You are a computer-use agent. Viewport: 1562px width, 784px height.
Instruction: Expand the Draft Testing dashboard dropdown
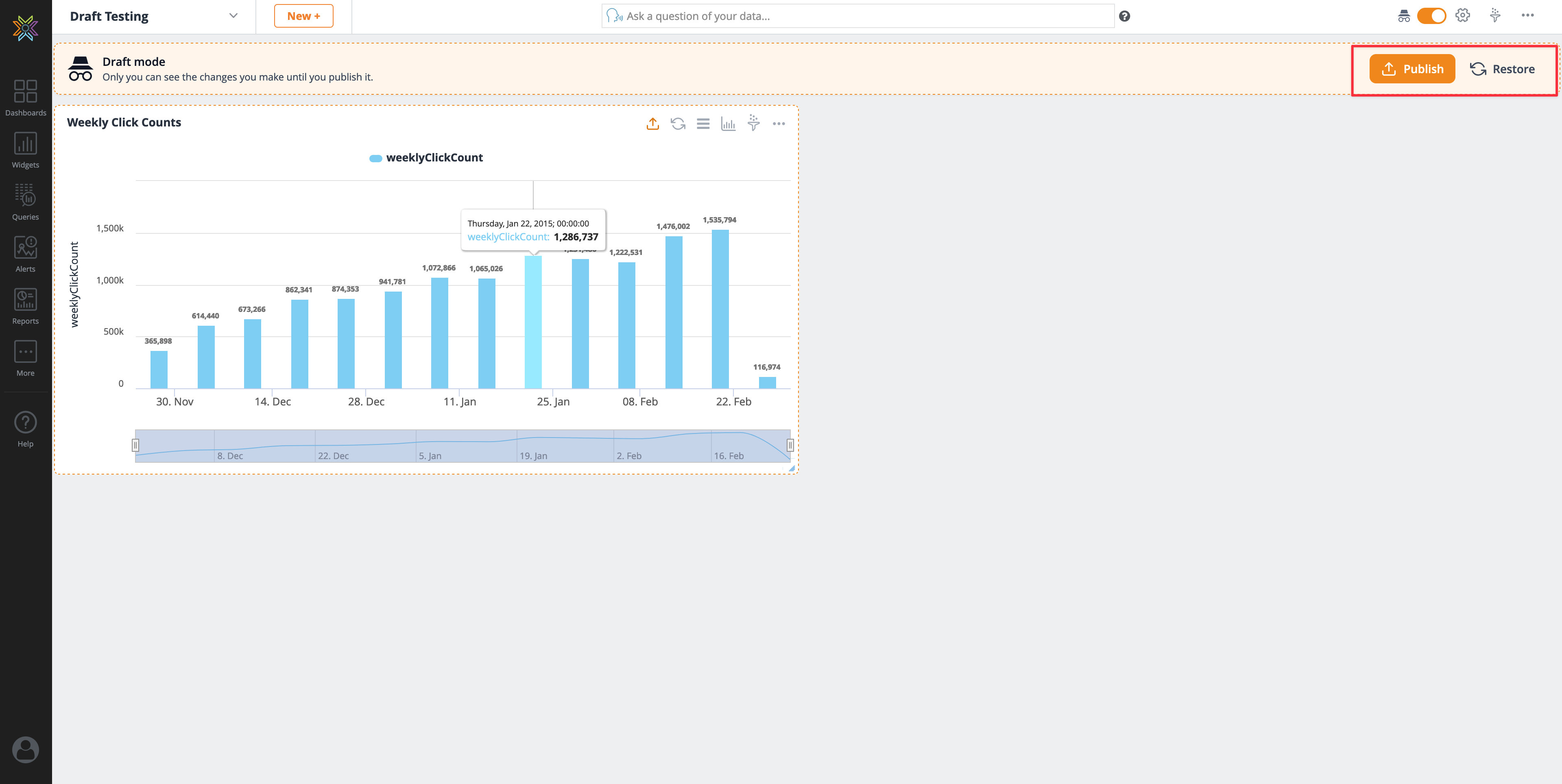tap(233, 16)
